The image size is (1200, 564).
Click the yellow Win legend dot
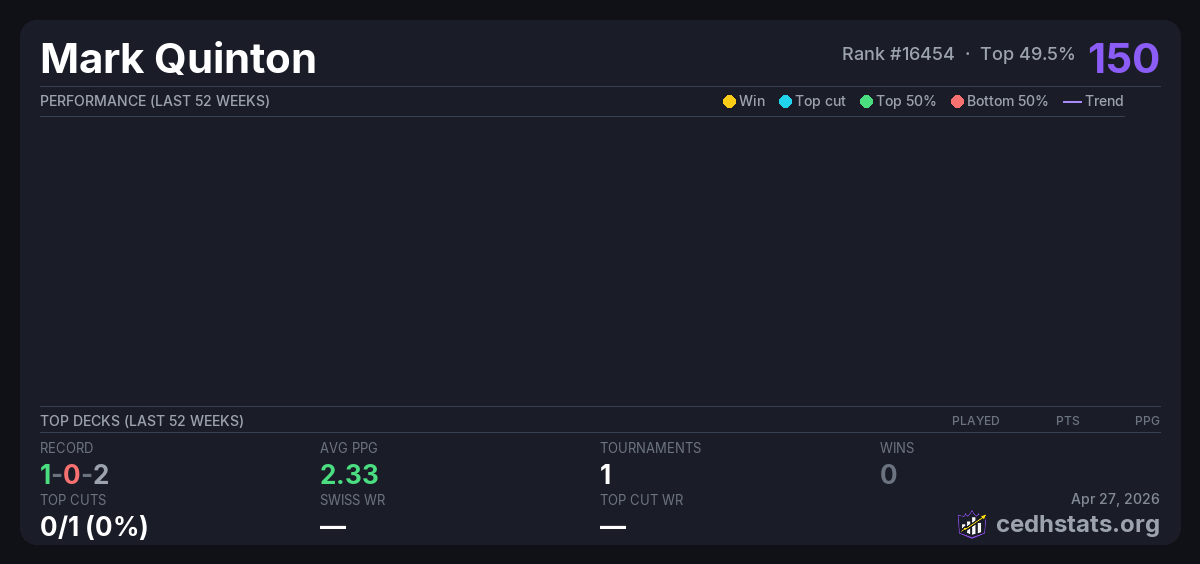point(729,101)
